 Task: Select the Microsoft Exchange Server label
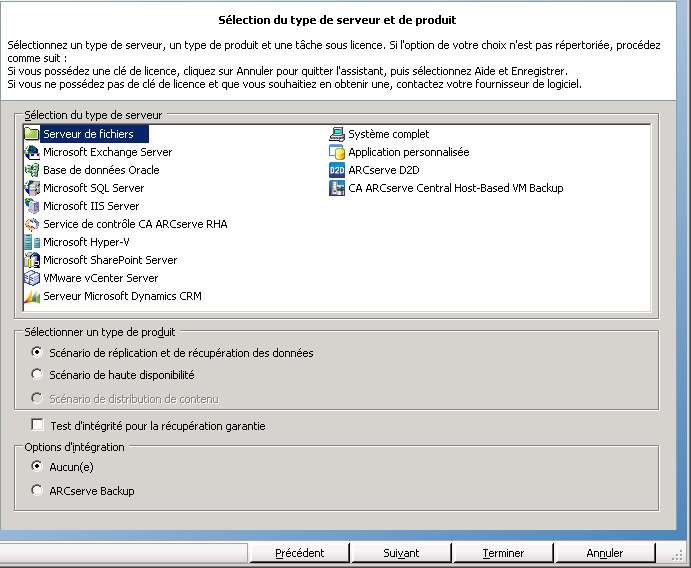coord(108,152)
